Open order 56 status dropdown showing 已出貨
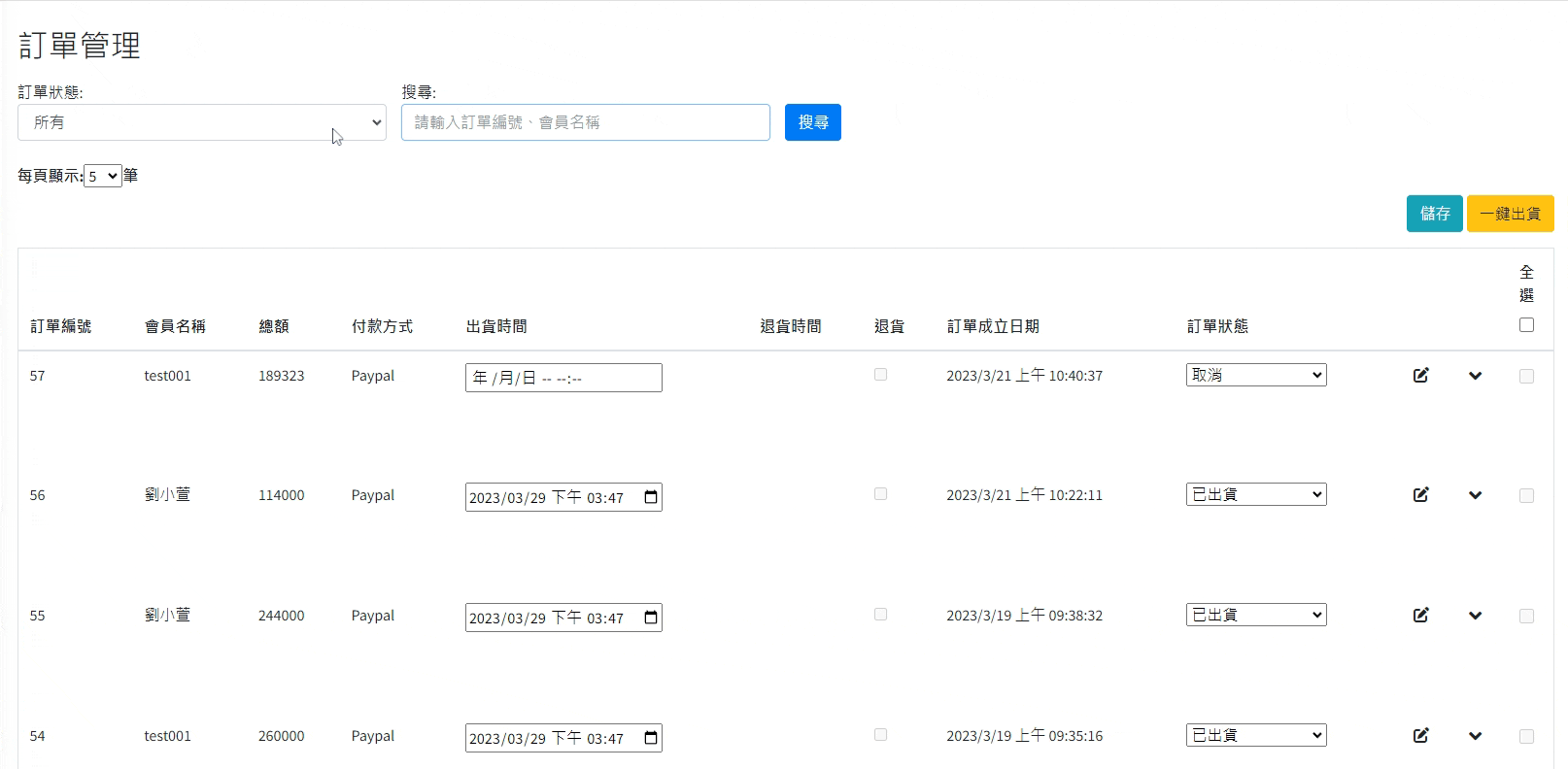Screen dimensions: 1568x769 (x=1256, y=494)
